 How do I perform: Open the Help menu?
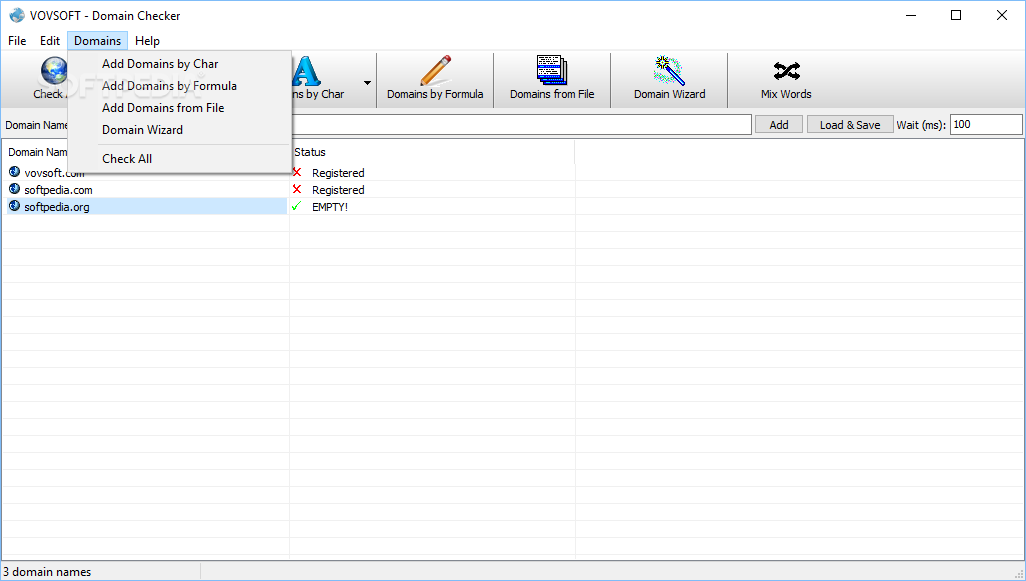pyautogui.click(x=147, y=41)
